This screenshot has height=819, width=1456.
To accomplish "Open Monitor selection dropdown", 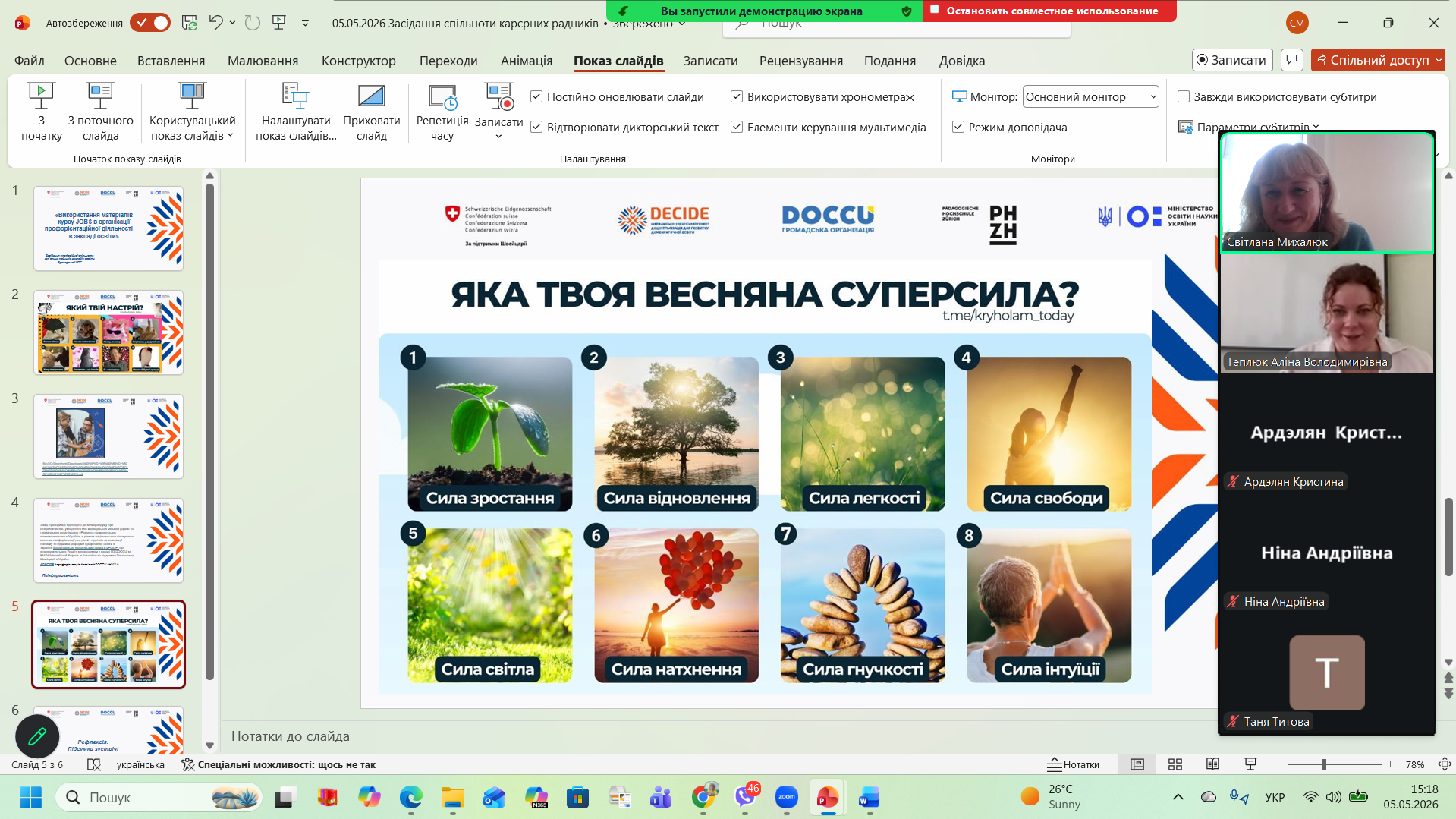I will click(x=1090, y=96).
